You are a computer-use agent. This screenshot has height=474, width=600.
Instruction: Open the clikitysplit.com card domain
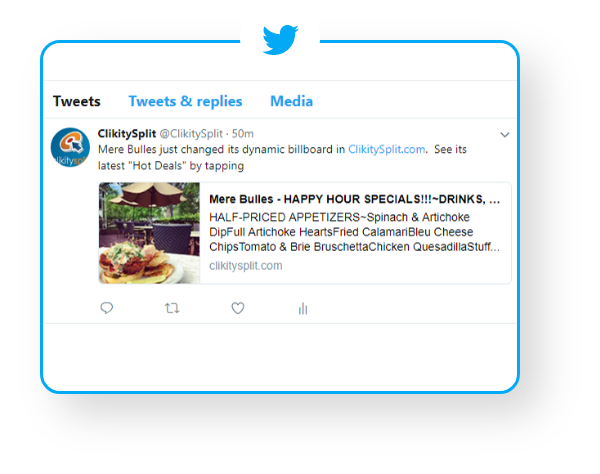(x=246, y=266)
